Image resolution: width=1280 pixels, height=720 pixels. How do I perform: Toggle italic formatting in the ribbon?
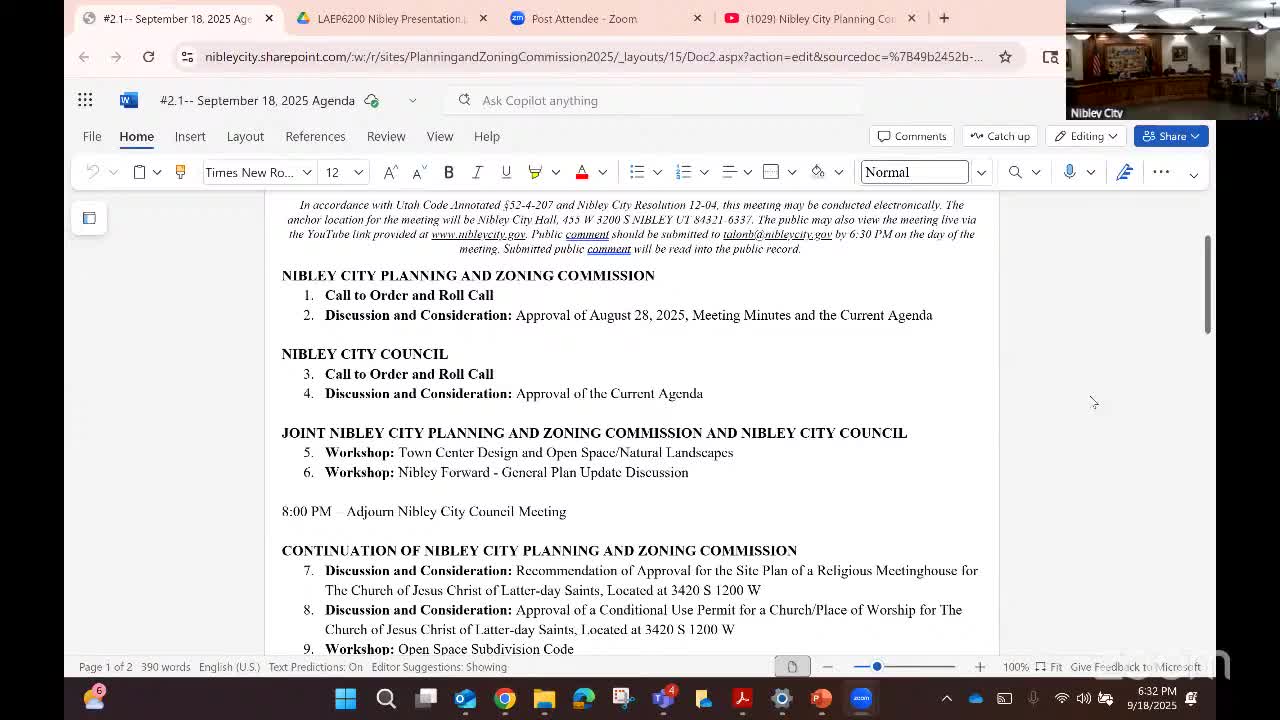pyautogui.click(x=477, y=172)
